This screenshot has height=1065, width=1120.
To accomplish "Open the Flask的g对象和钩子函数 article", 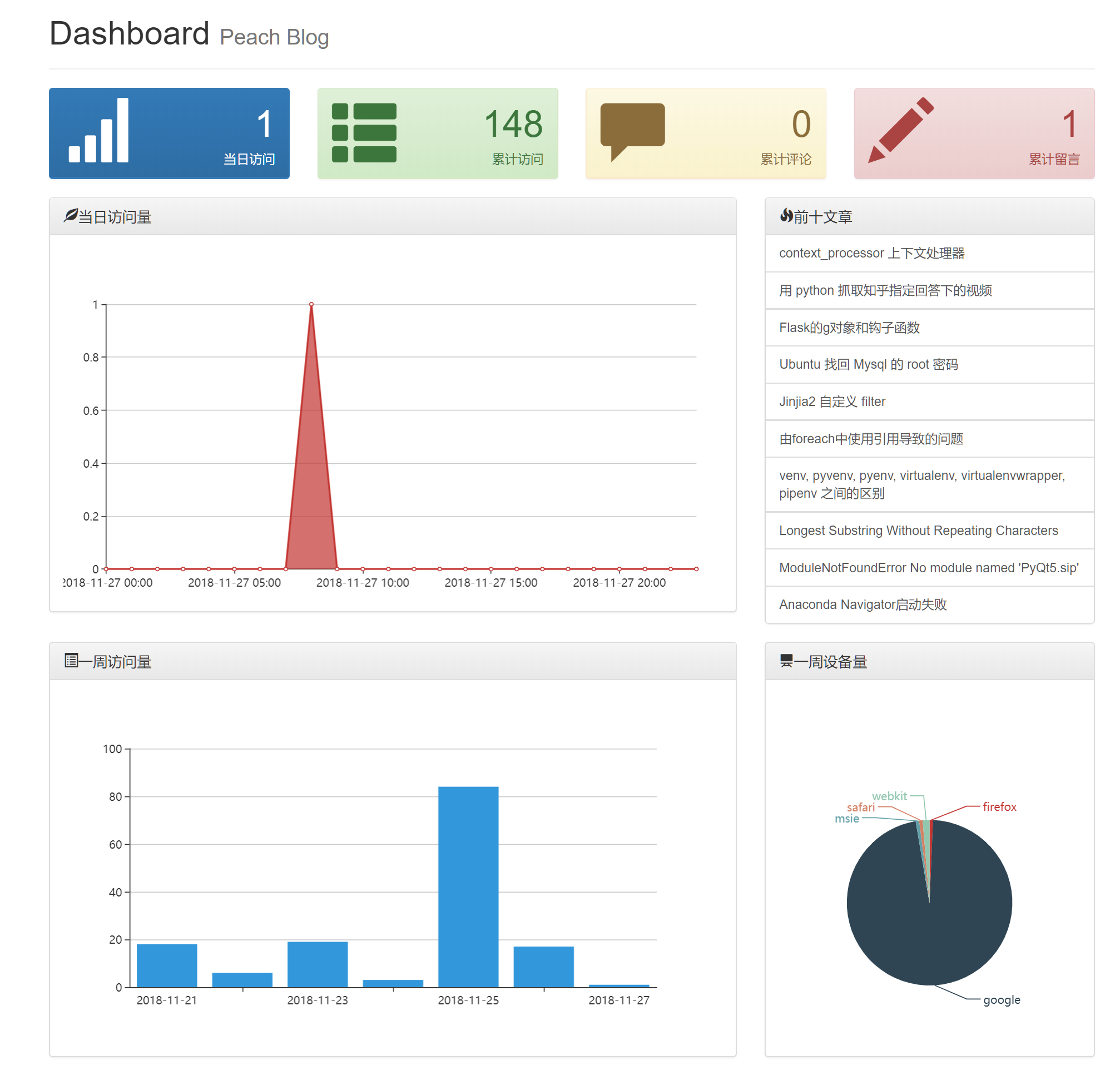I will pos(849,328).
